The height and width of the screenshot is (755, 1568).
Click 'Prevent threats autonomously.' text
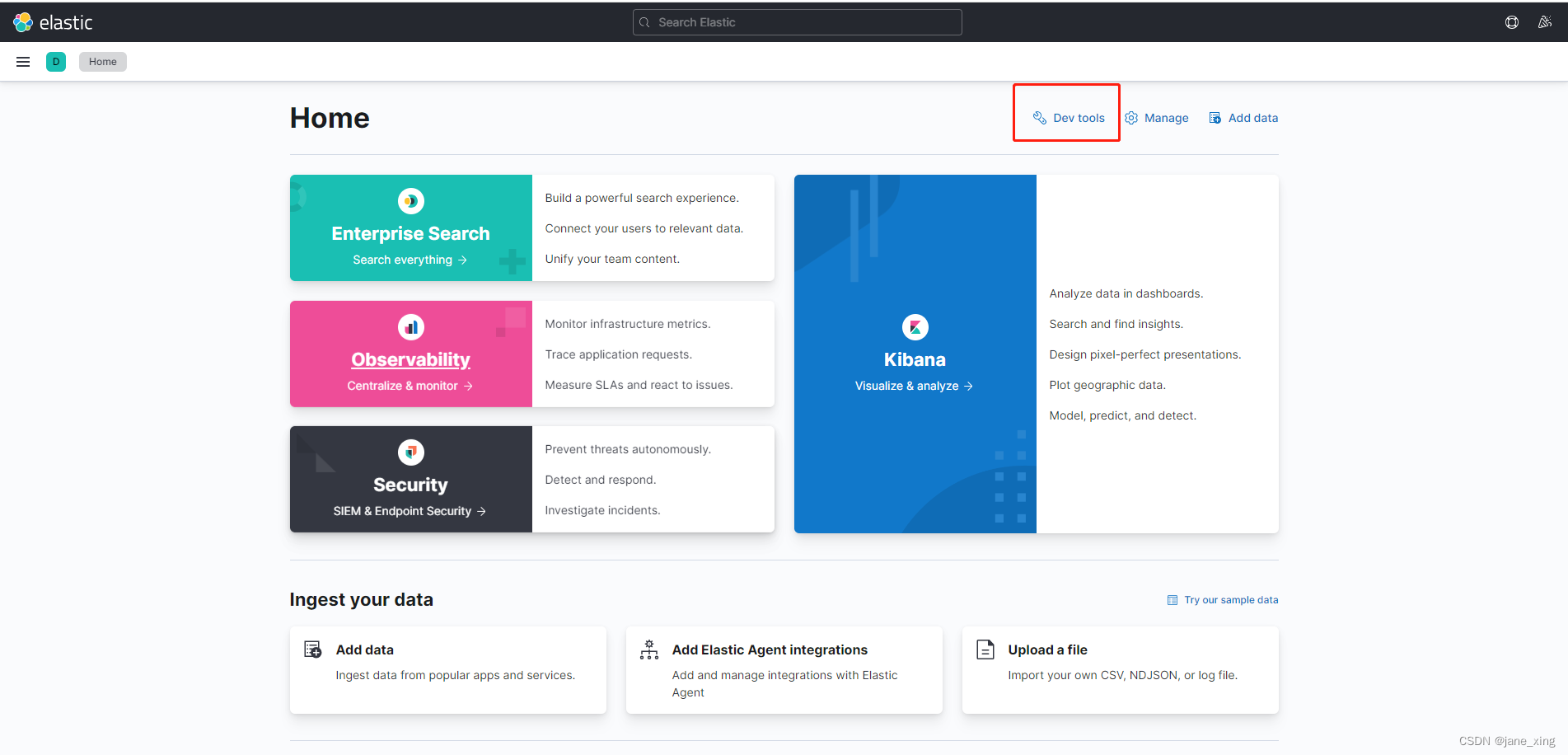tap(628, 449)
